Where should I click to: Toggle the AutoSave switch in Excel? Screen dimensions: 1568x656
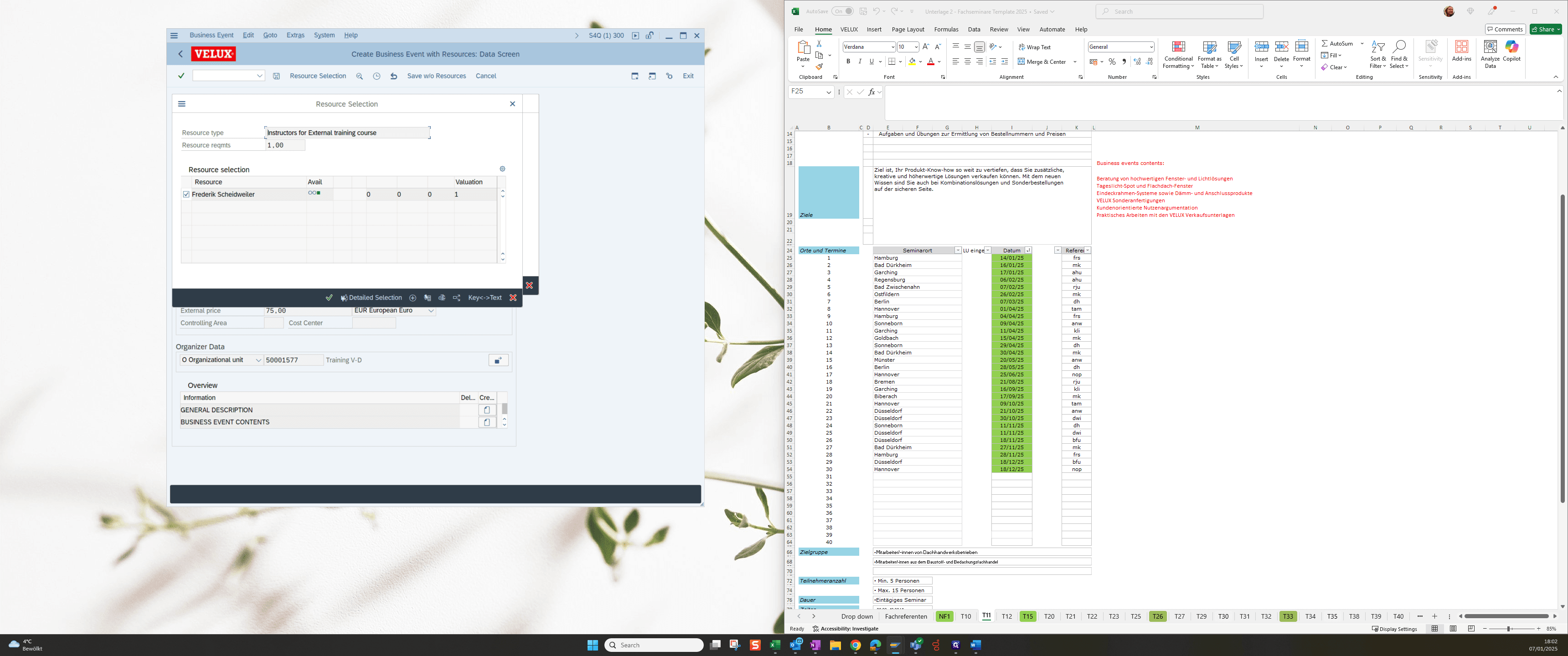pyautogui.click(x=843, y=11)
